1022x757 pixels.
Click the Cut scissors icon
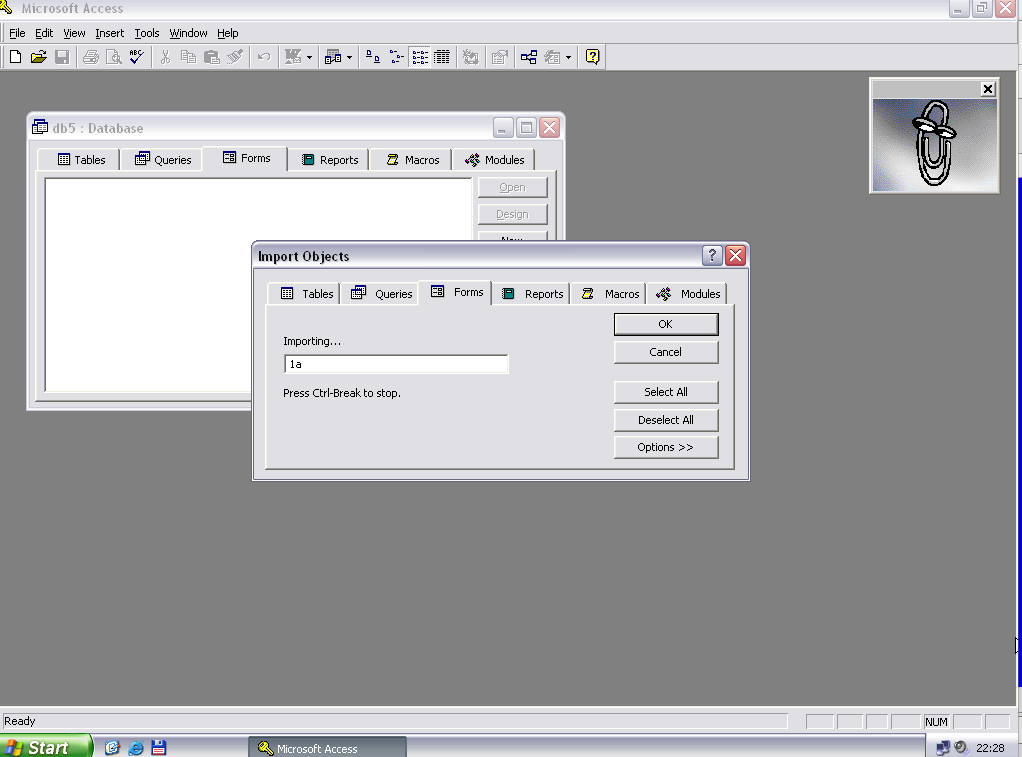tap(165, 57)
